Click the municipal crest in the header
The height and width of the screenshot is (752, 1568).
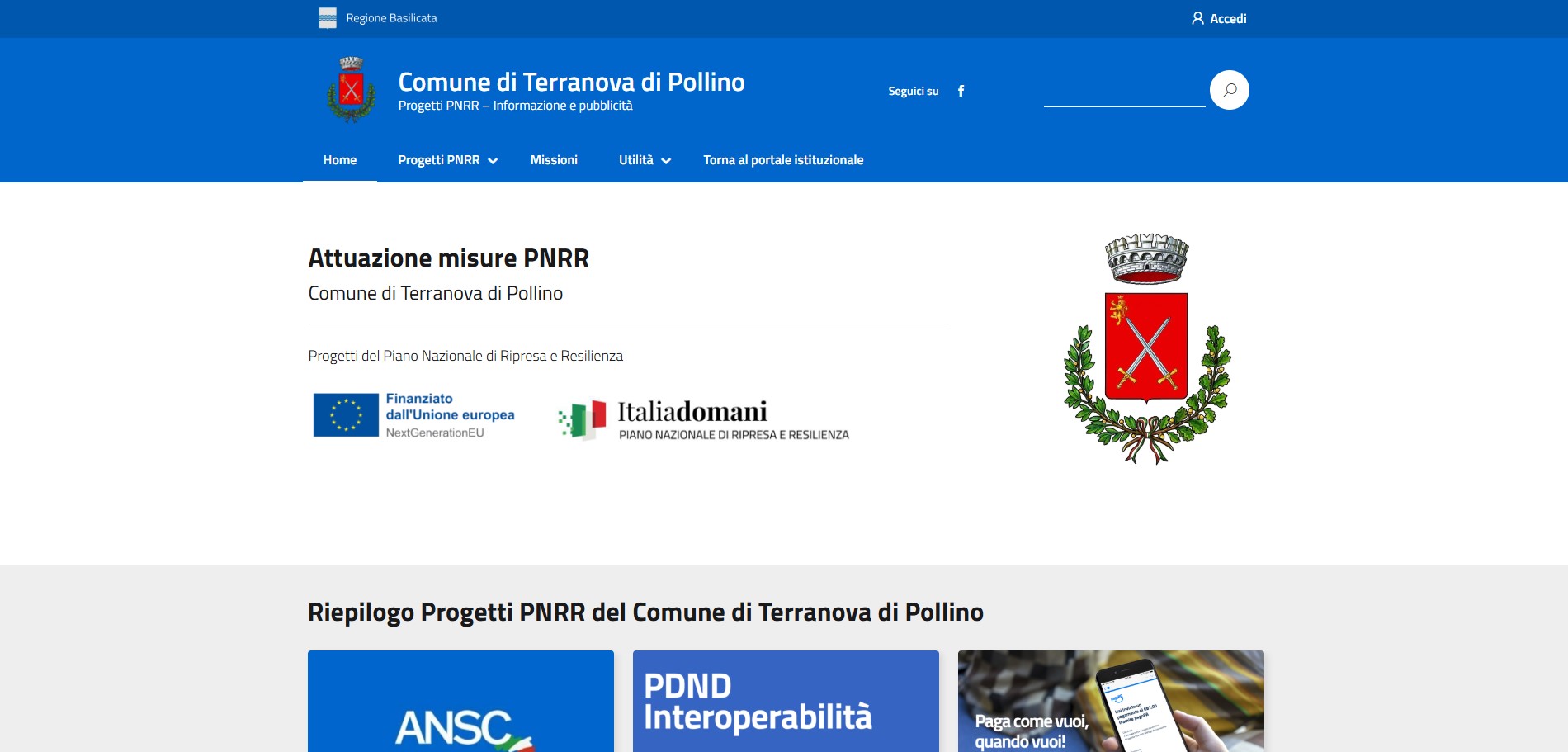coord(352,90)
